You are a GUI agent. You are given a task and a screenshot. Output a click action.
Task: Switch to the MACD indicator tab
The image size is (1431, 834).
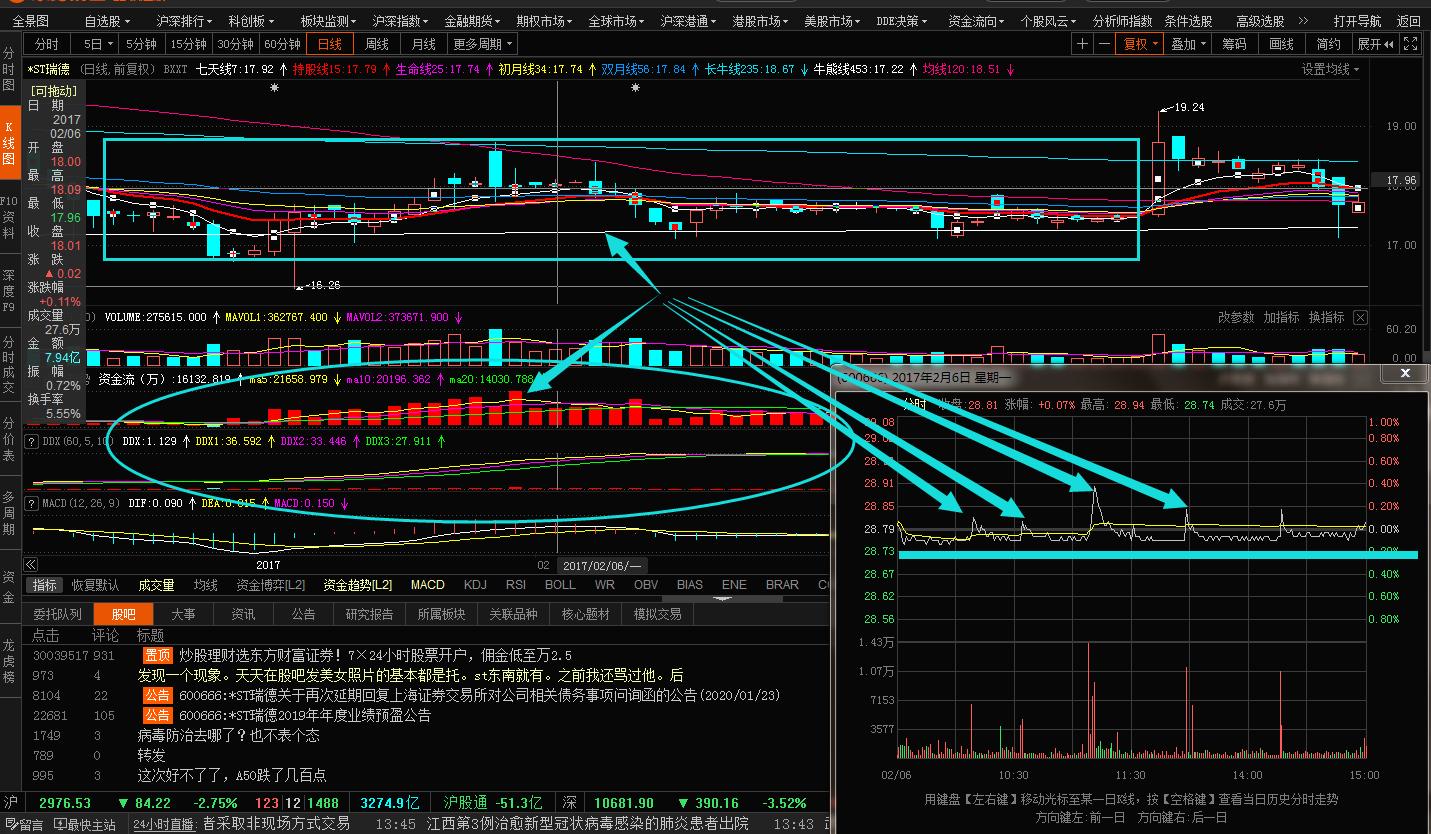427,584
